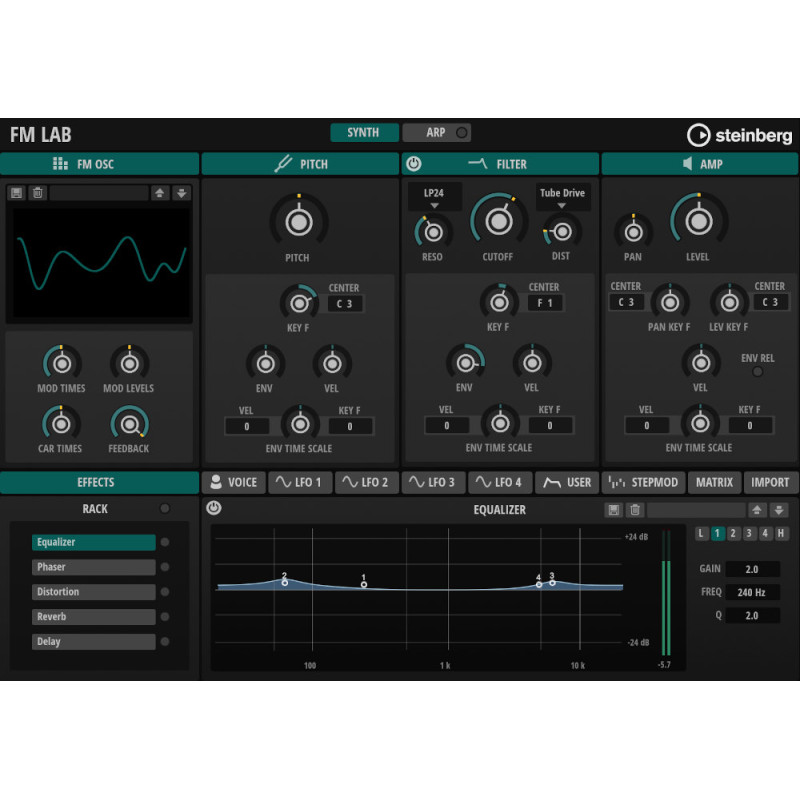Select EQ band 4 button
The image size is (800, 800).
(765, 534)
